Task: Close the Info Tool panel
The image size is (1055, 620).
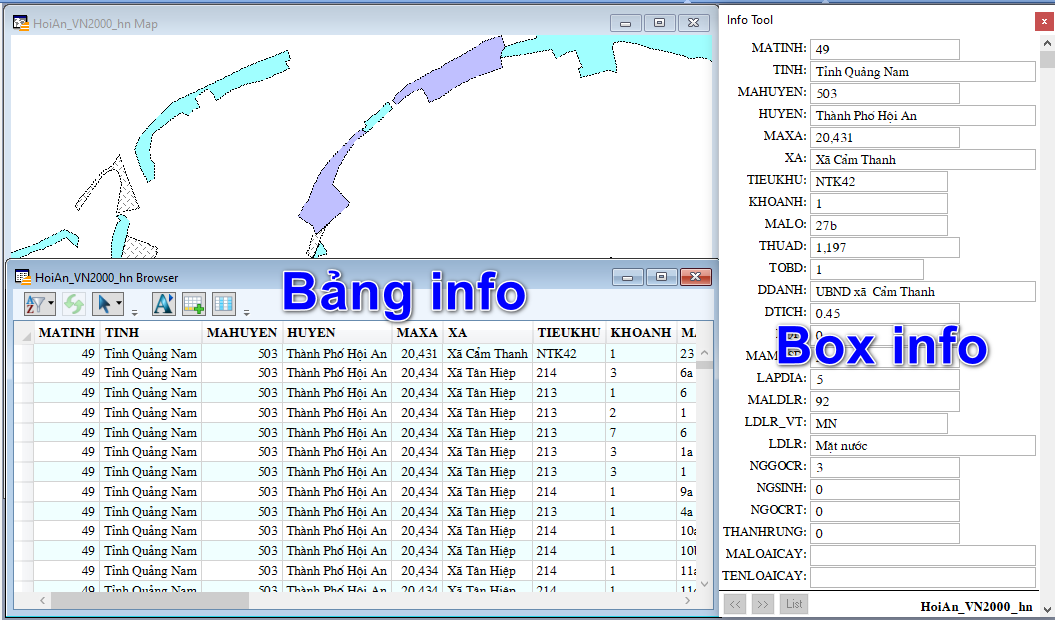Action: pos(1044,22)
